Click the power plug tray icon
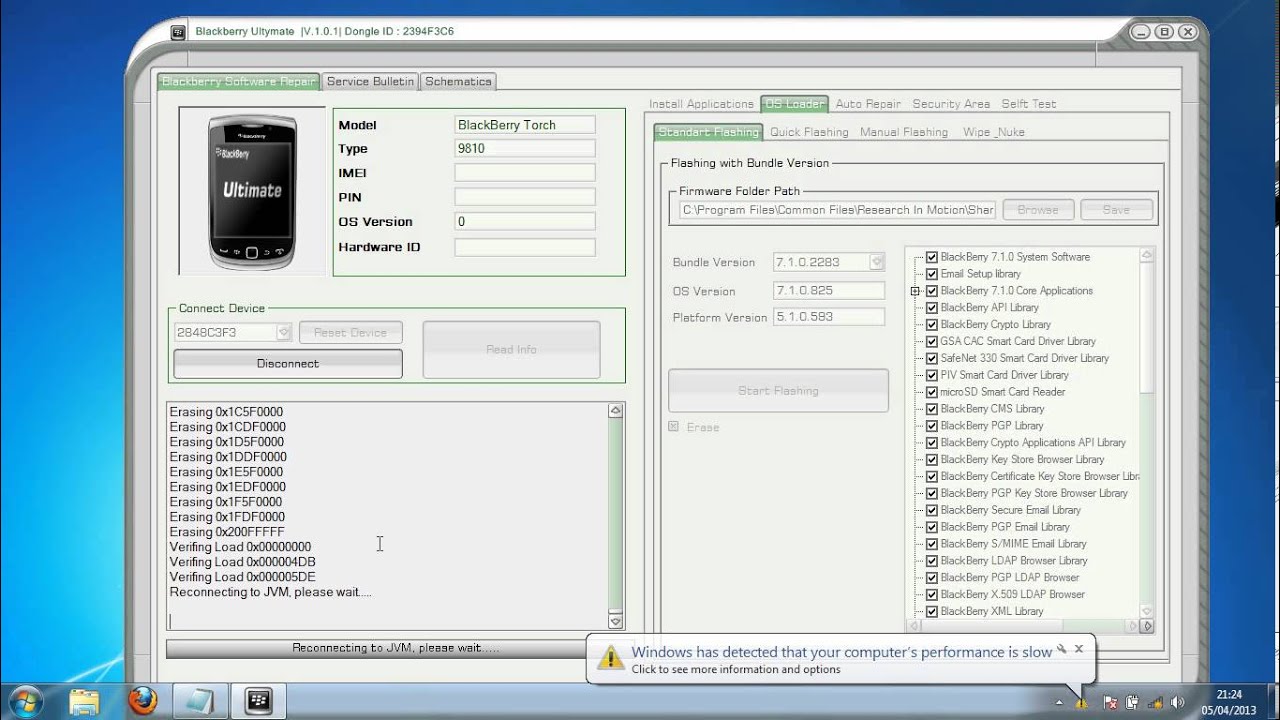Image resolution: width=1280 pixels, height=720 pixels. coord(1132,702)
